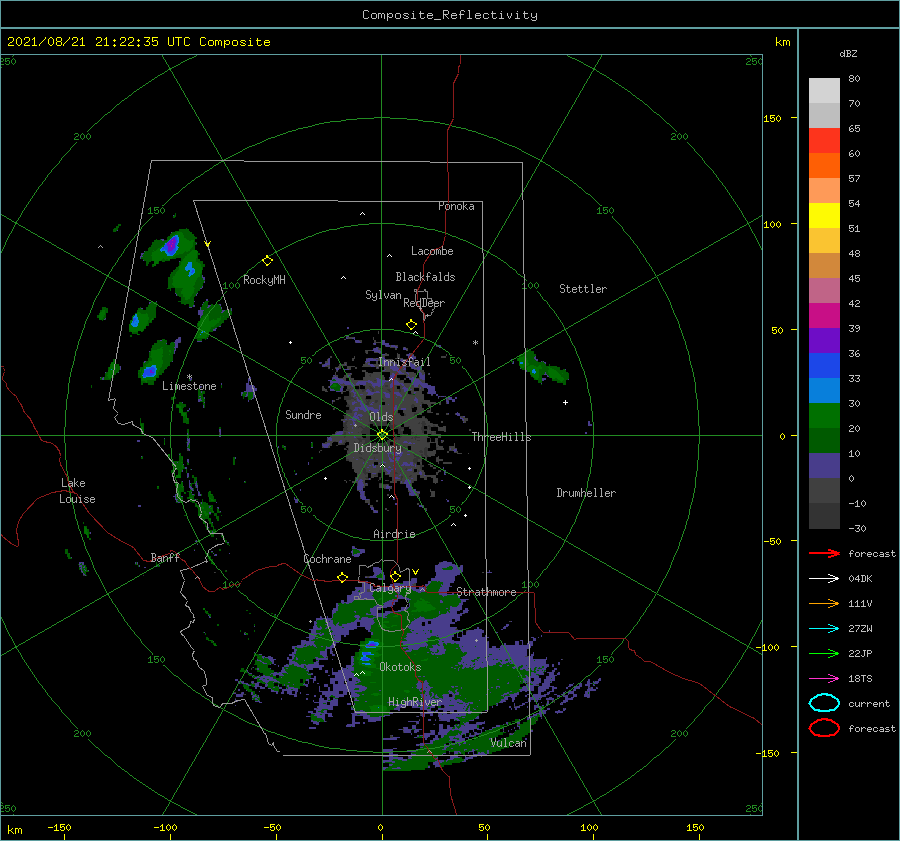Select the white 04DK arrow legend icon

[824, 578]
